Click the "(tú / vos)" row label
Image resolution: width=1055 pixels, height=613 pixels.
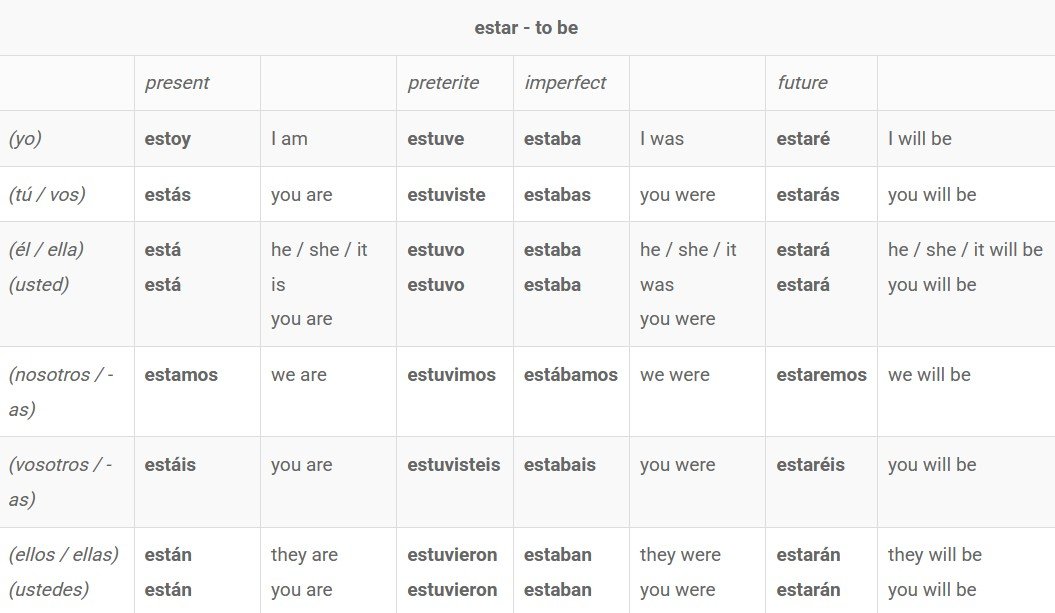pyautogui.click(x=47, y=195)
